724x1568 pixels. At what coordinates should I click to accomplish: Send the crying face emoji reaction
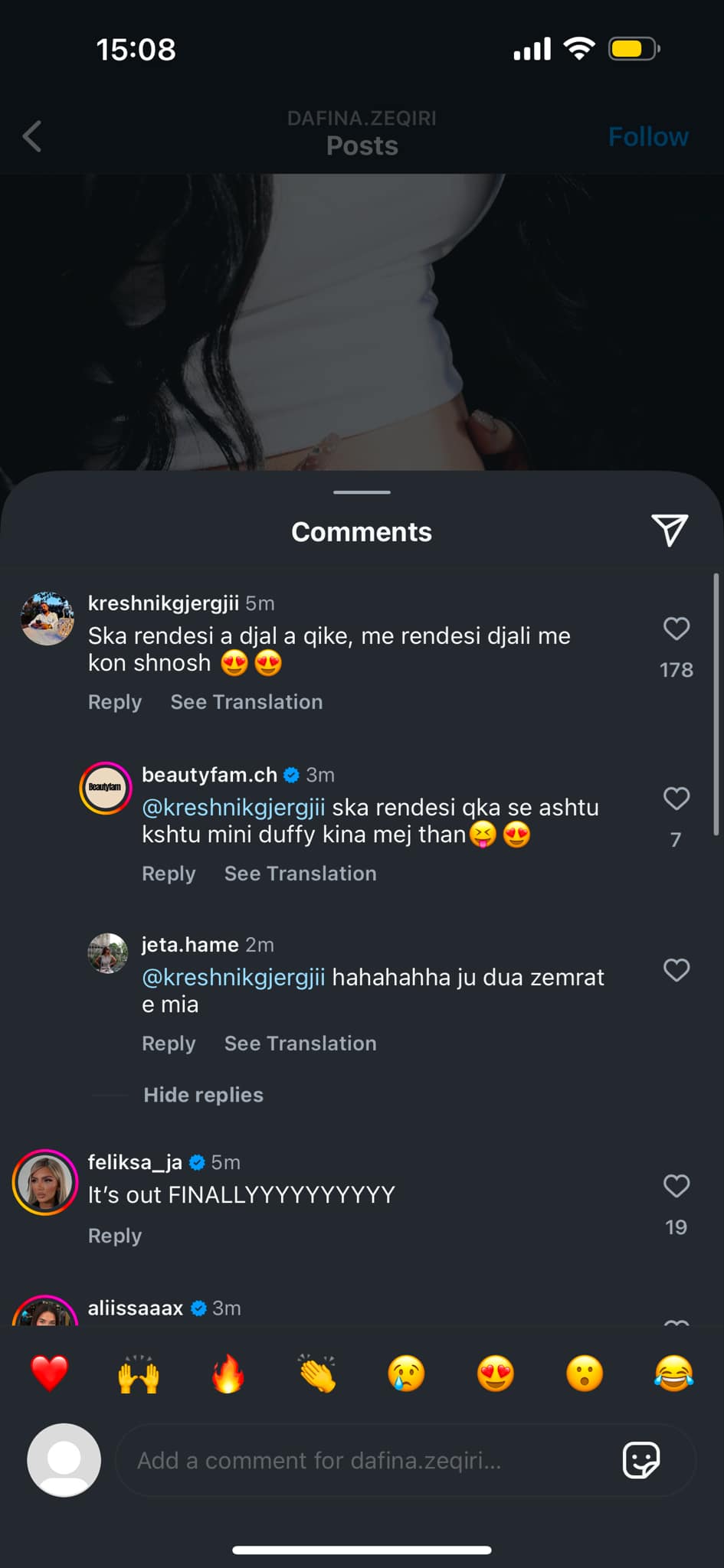click(406, 1373)
